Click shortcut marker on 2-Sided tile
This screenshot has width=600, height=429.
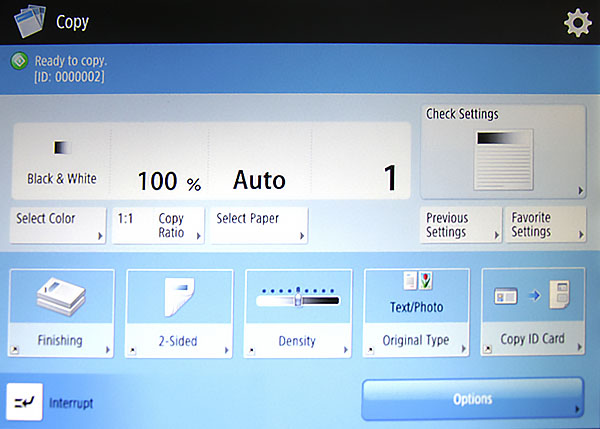(x=132, y=350)
